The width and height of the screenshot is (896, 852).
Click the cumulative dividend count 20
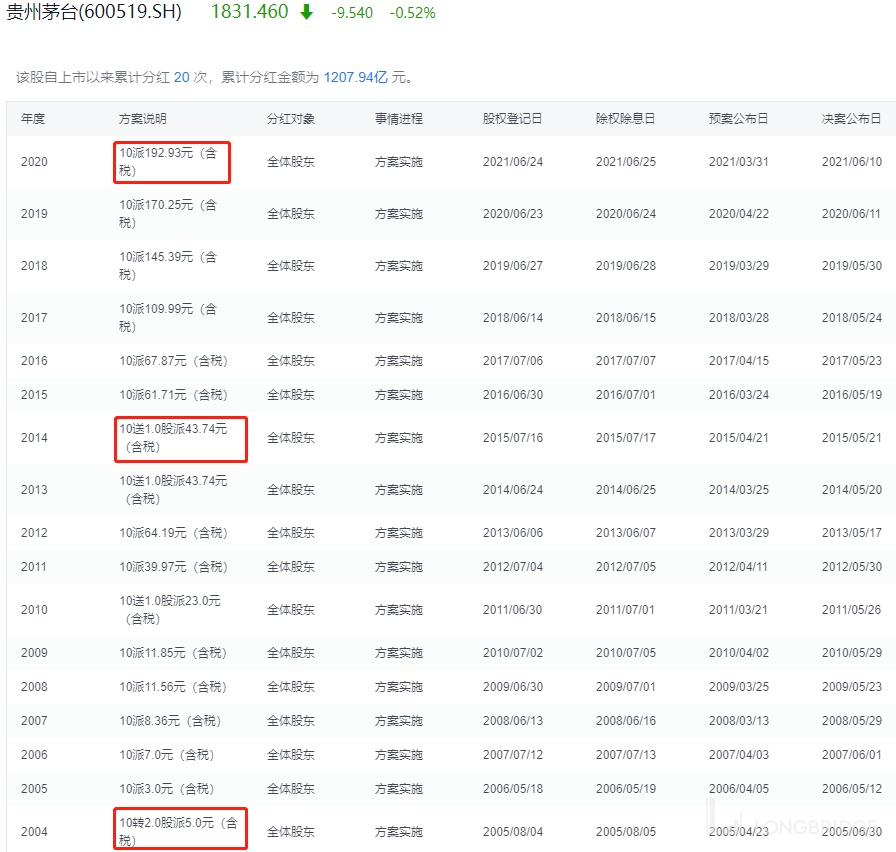coord(181,77)
